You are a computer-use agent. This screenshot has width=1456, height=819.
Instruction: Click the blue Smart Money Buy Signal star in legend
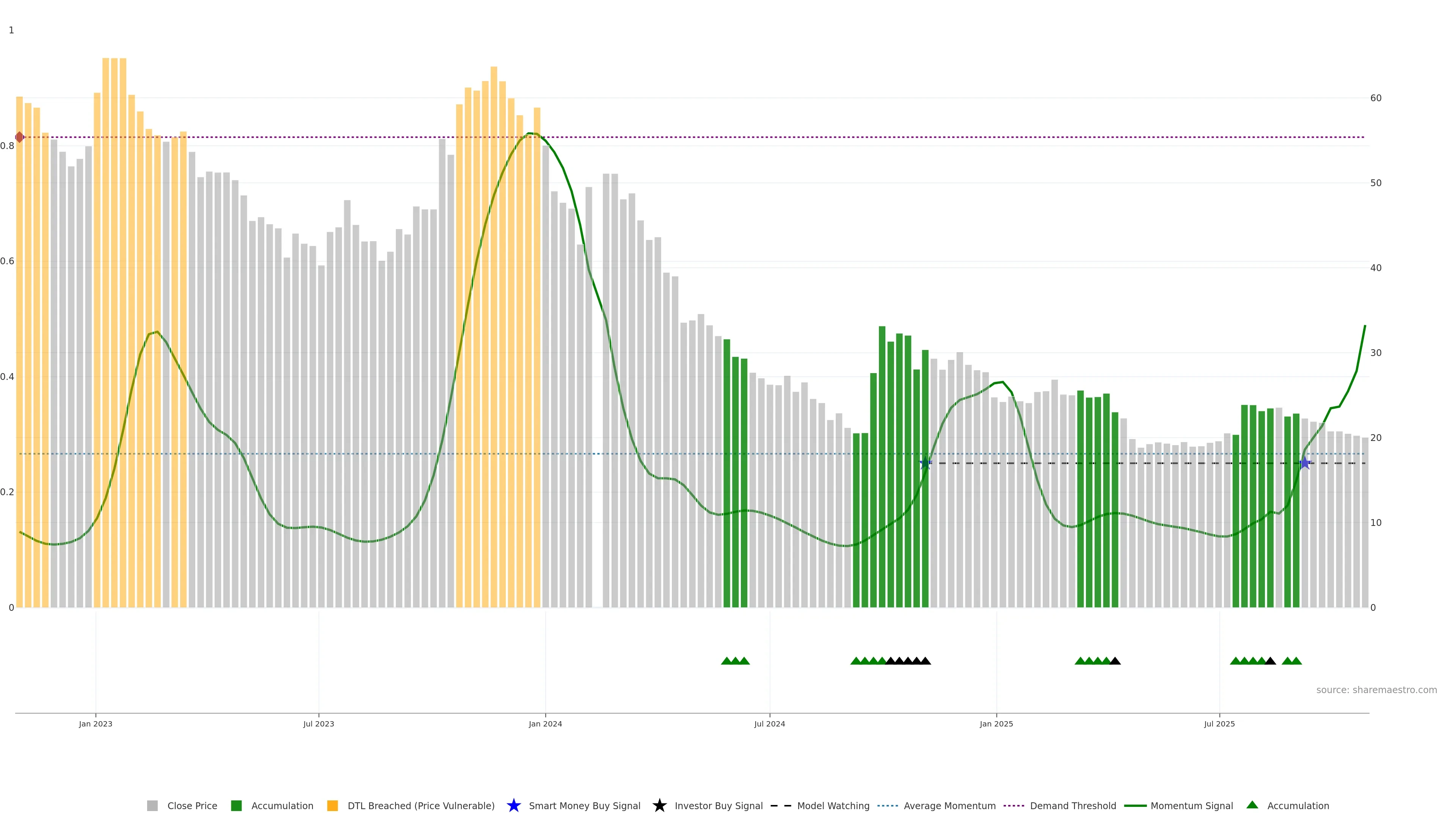click(x=513, y=805)
